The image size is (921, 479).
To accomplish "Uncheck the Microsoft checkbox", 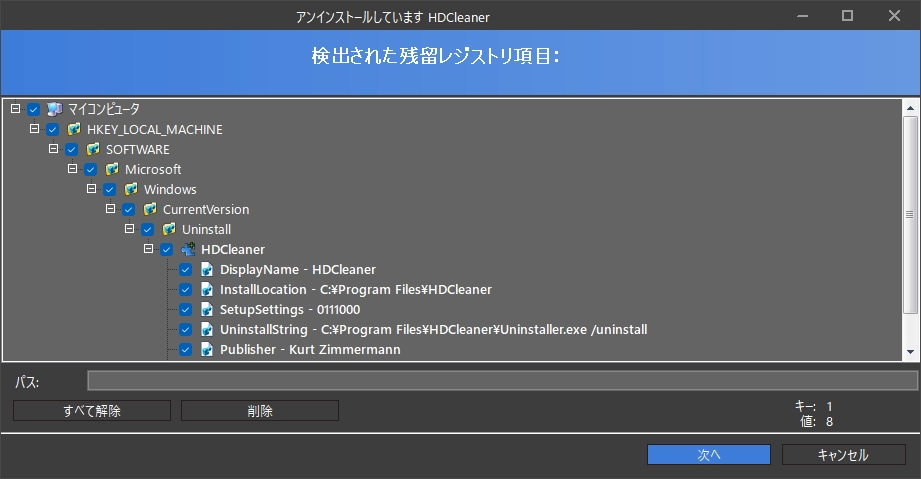I will 90,169.
